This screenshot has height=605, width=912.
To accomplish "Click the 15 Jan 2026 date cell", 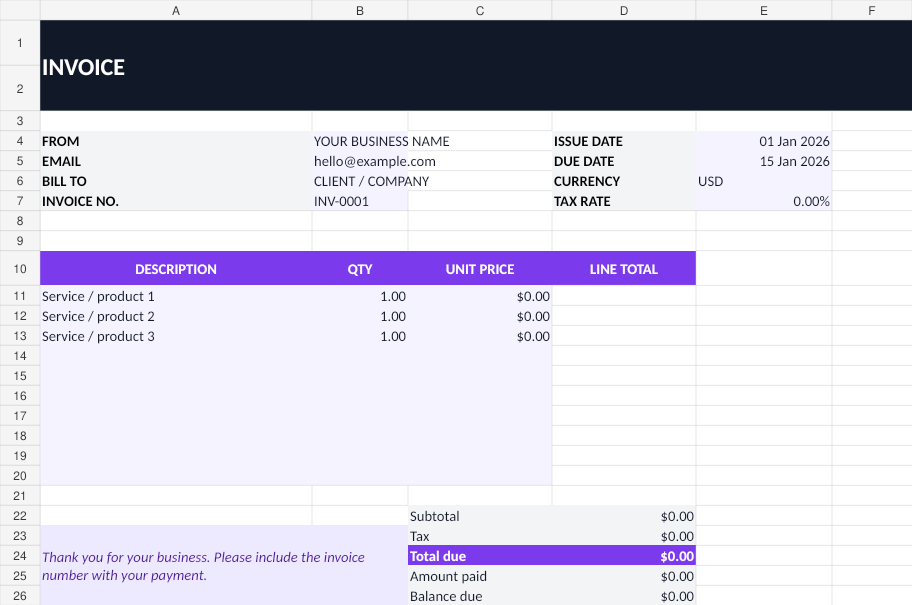I will click(764, 161).
